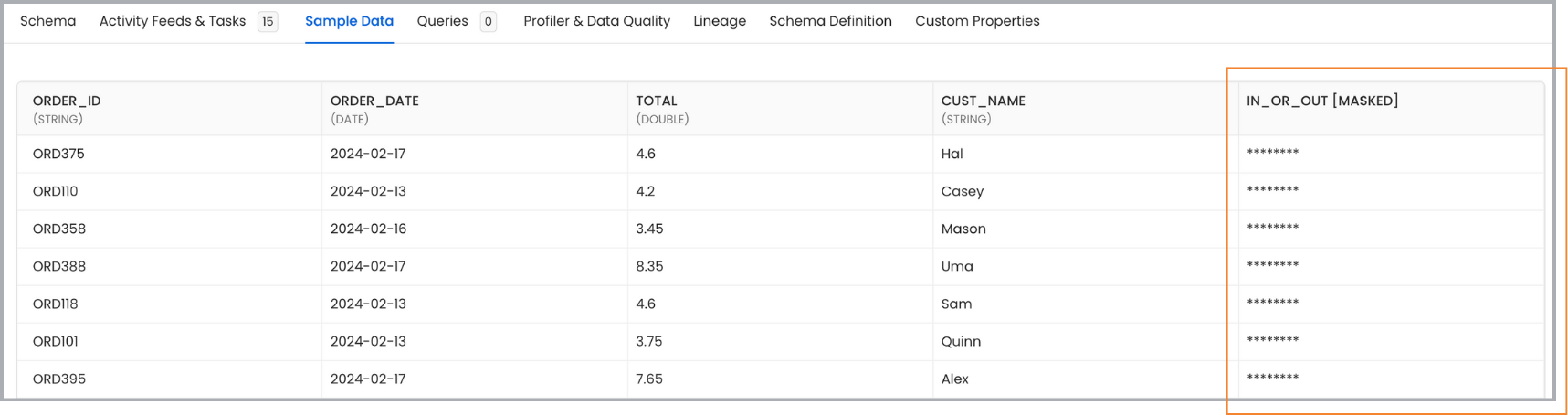Click the ORDER_ID column header
The height and width of the screenshot is (416, 1568).
(x=67, y=101)
